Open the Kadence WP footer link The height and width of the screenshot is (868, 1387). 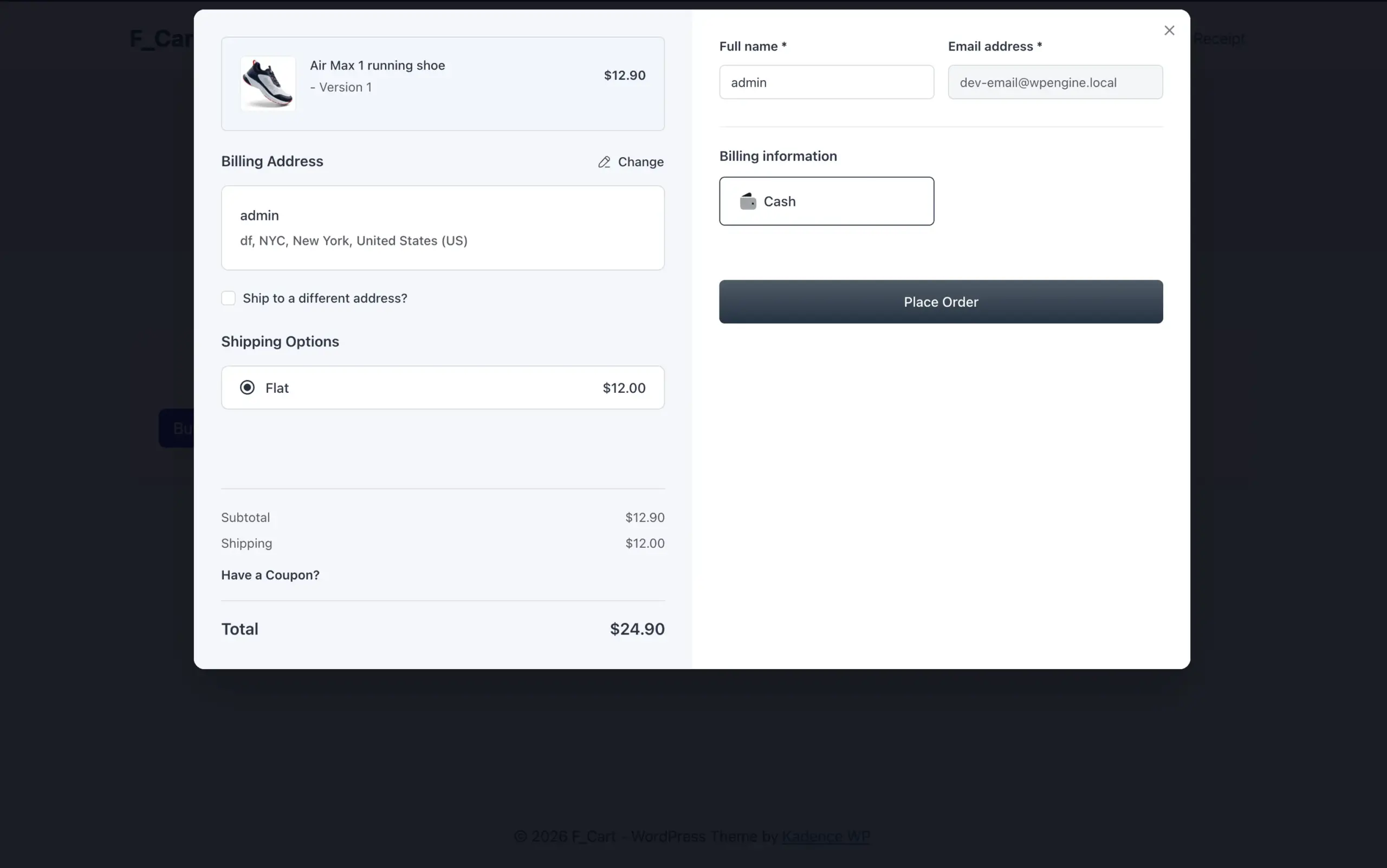[x=826, y=837]
